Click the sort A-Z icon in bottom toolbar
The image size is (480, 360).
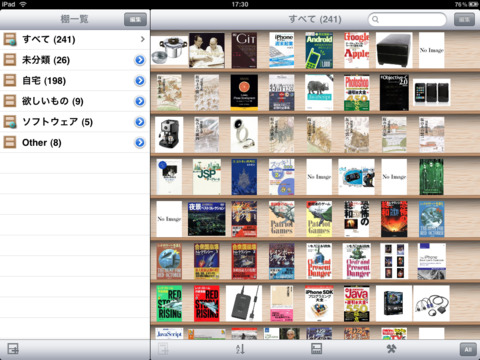[240, 349]
